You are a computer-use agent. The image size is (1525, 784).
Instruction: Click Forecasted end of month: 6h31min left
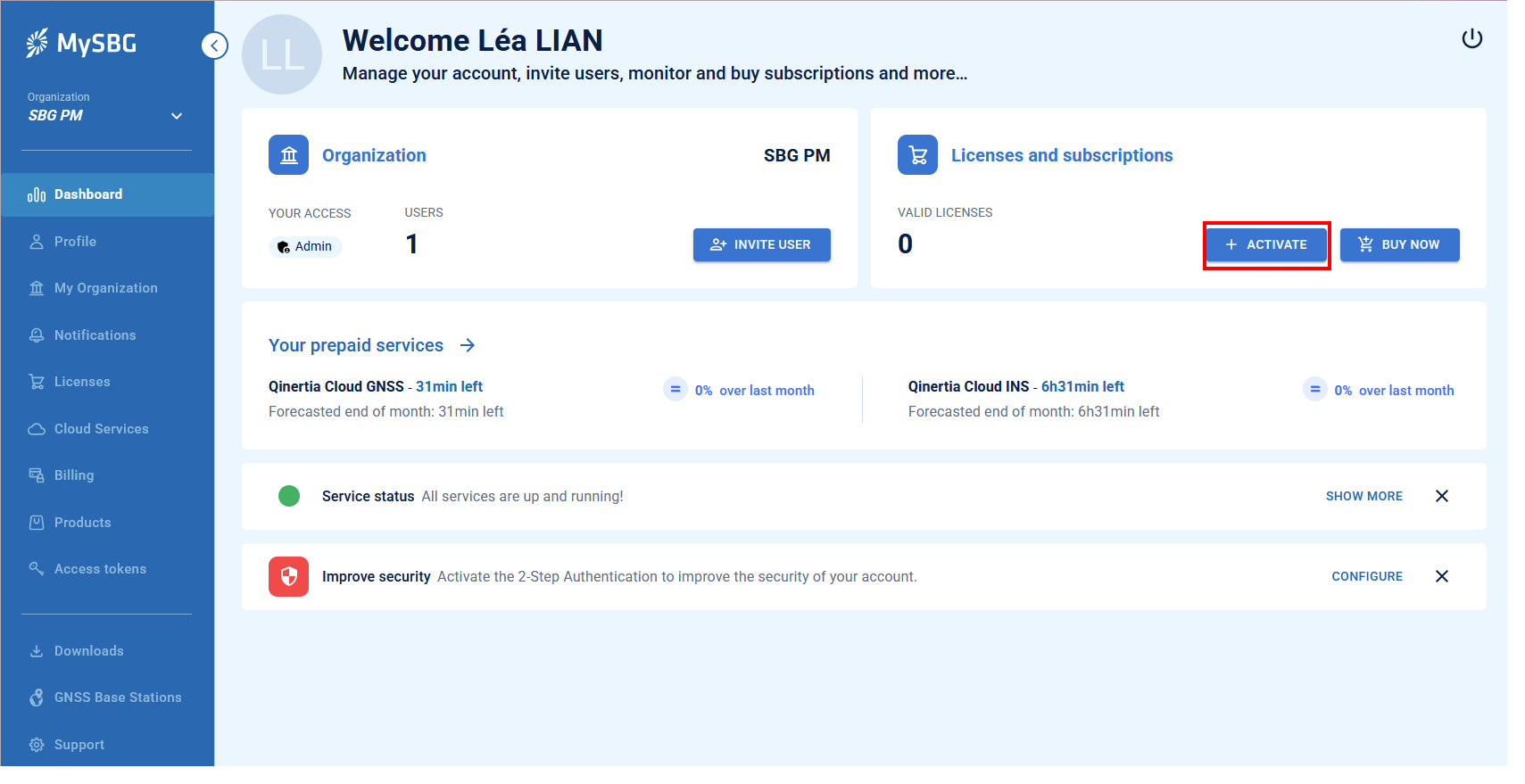click(x=1034, y=411)
